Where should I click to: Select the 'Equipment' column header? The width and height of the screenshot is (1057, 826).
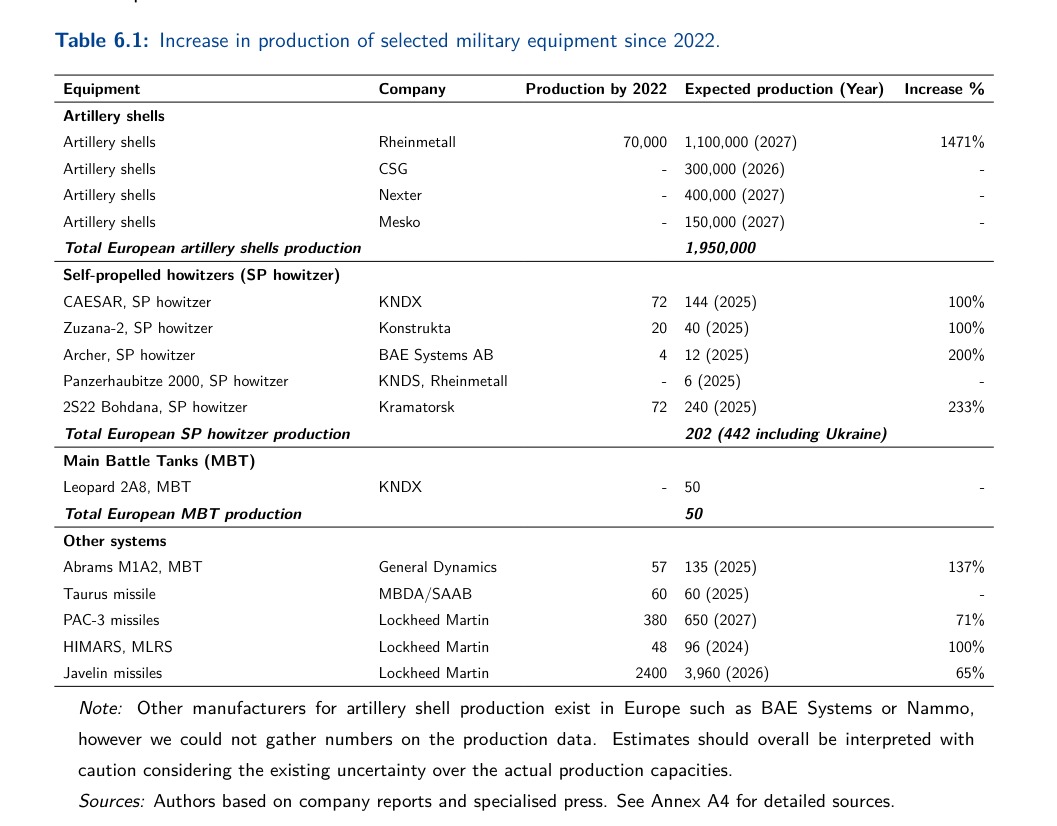pos(102,89)
